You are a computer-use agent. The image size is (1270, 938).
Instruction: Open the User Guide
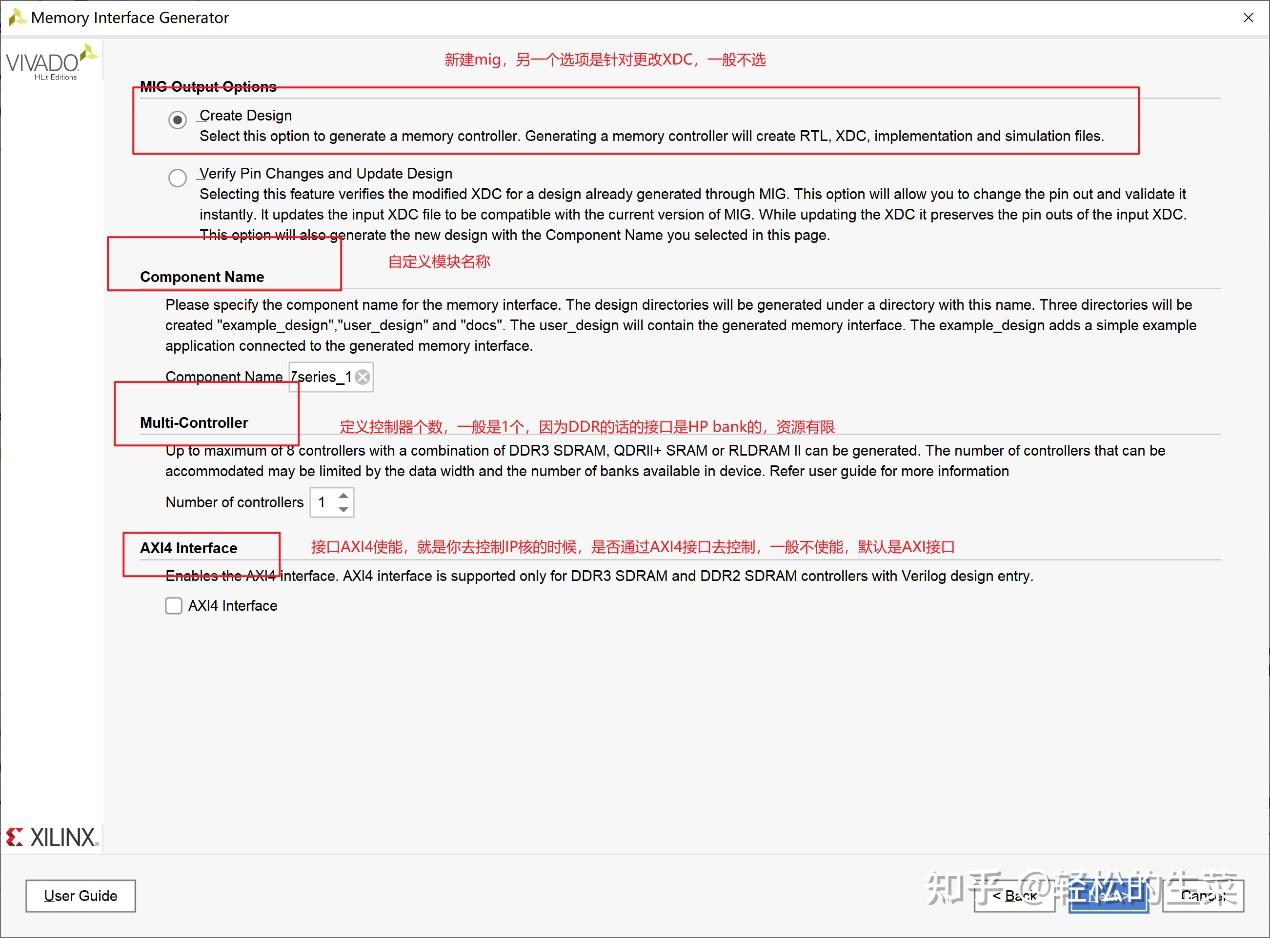(81, 896)
